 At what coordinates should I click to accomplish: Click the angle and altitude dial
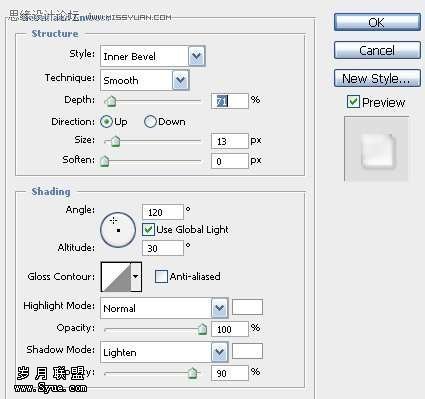pos(118,230)
